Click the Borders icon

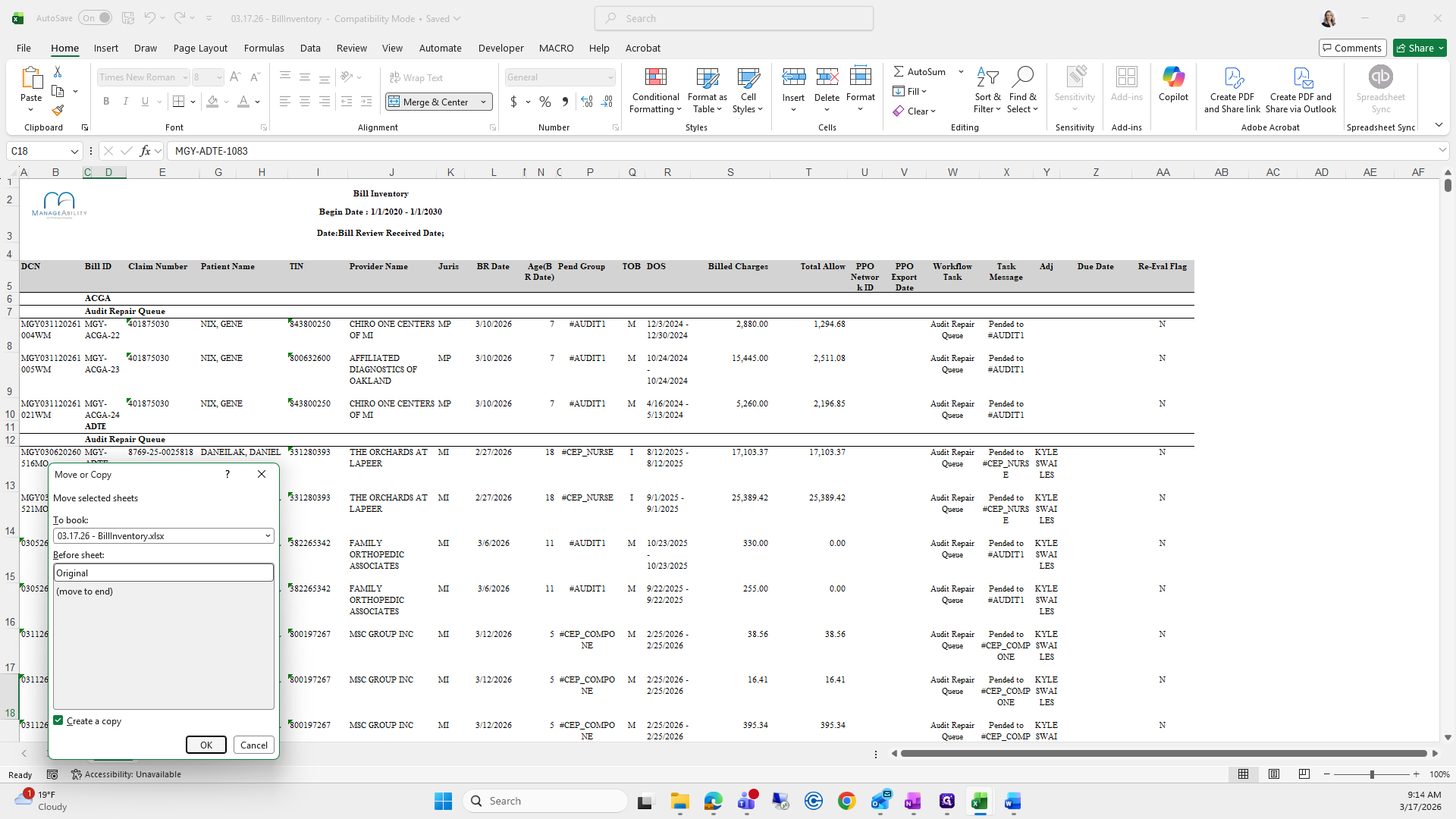tap(178, 102)
